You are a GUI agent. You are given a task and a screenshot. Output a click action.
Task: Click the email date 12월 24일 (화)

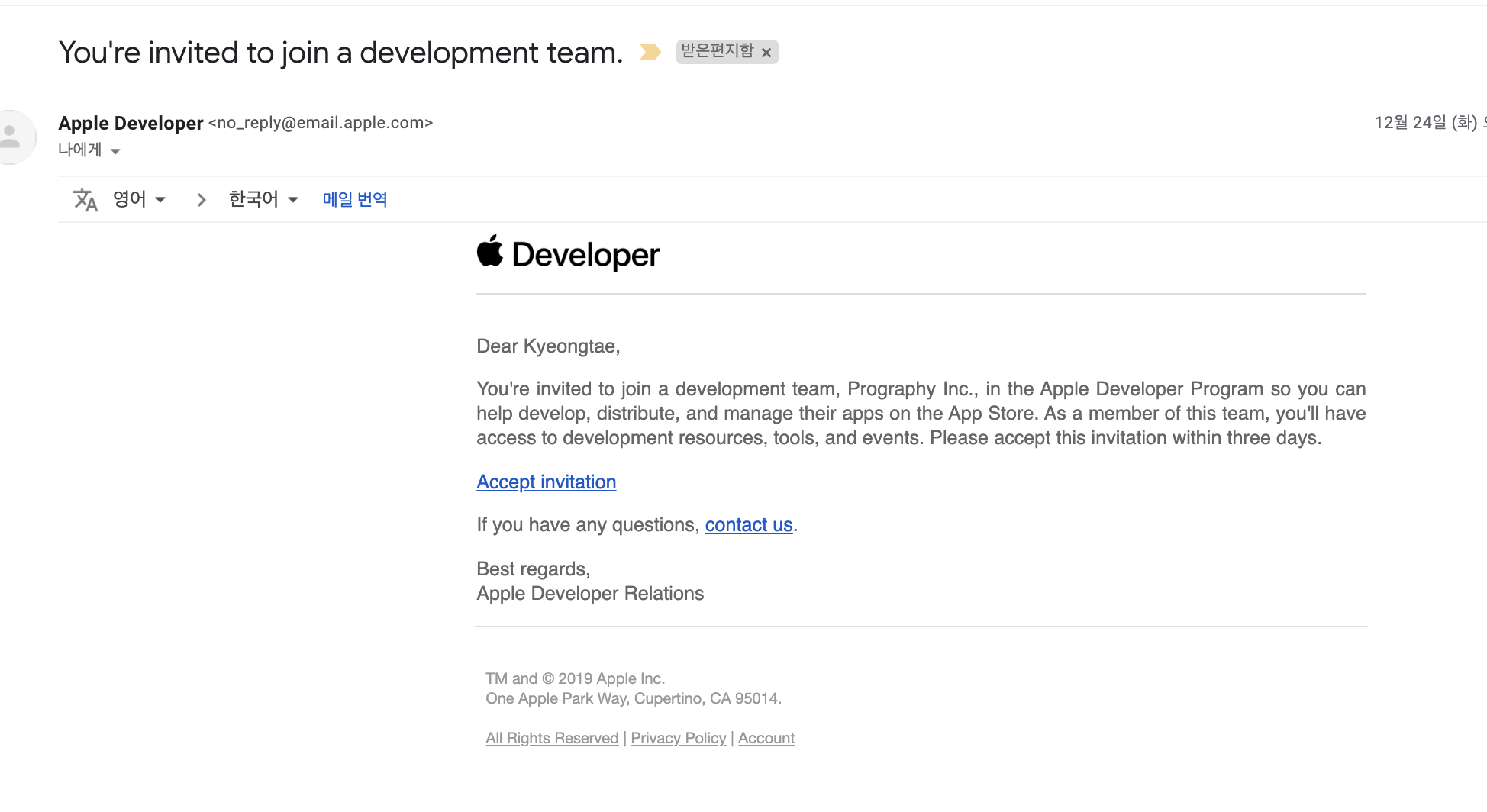pos(1426,122)
